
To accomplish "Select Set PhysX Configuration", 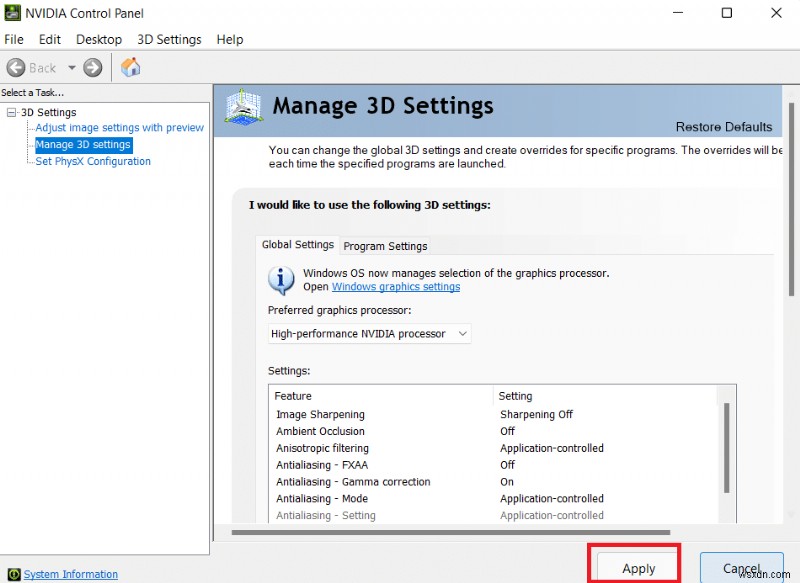I will pyautogui.click(x=92, y=161).
